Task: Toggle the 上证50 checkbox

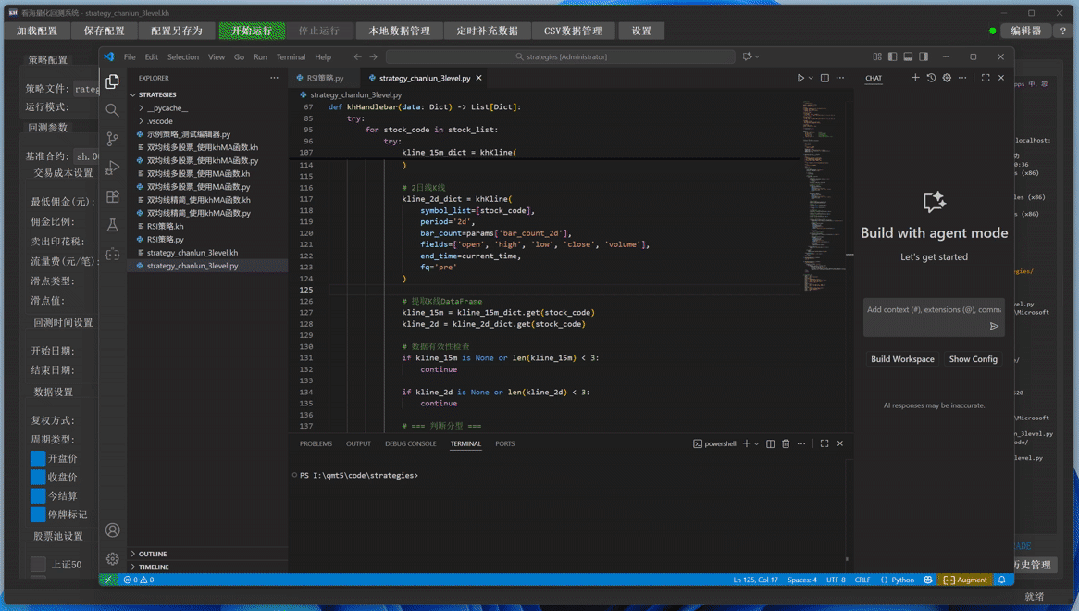Action: click(38, 564)
